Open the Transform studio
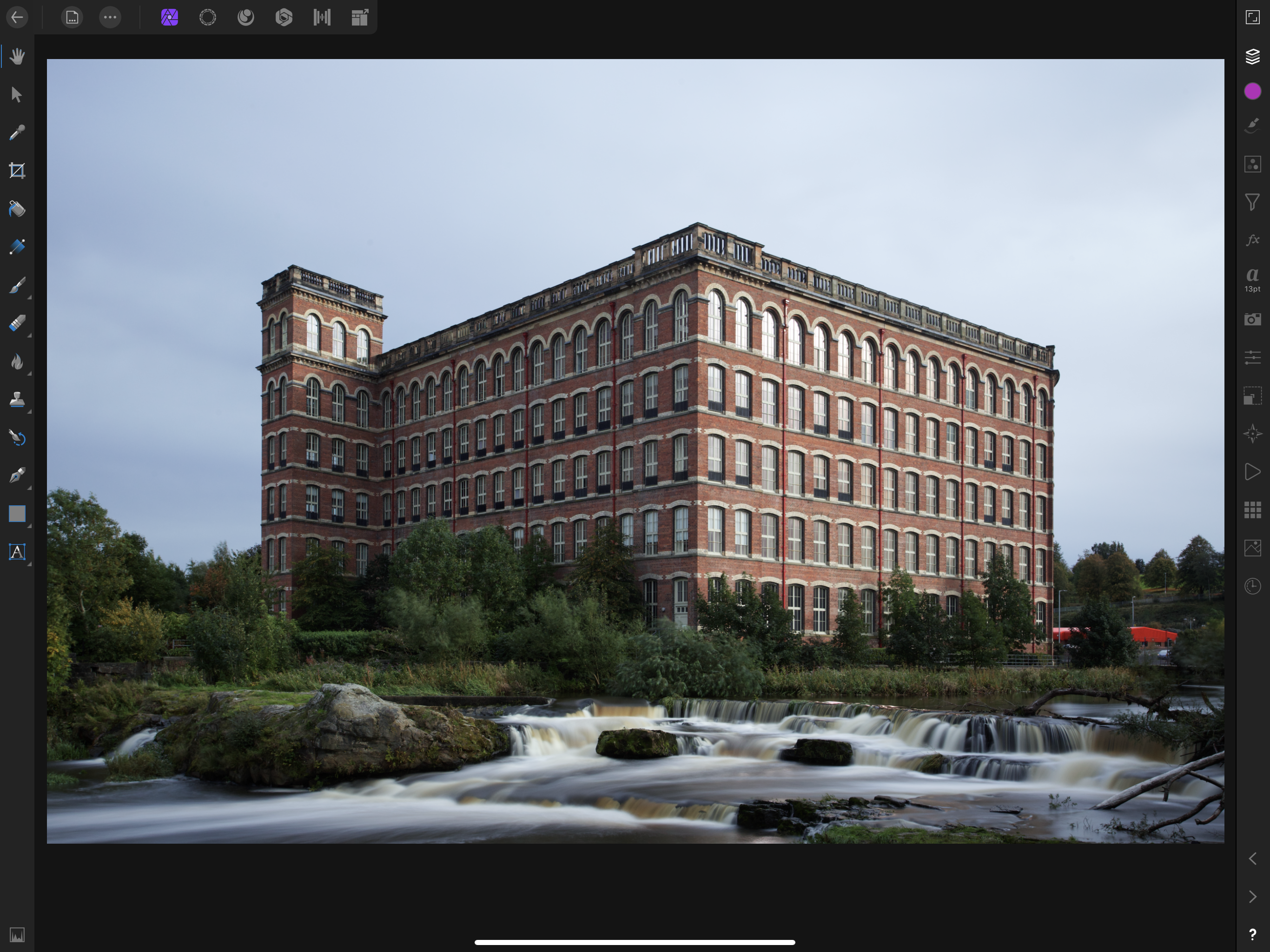The image size is (1270, 952). (x=1252, y=396)
